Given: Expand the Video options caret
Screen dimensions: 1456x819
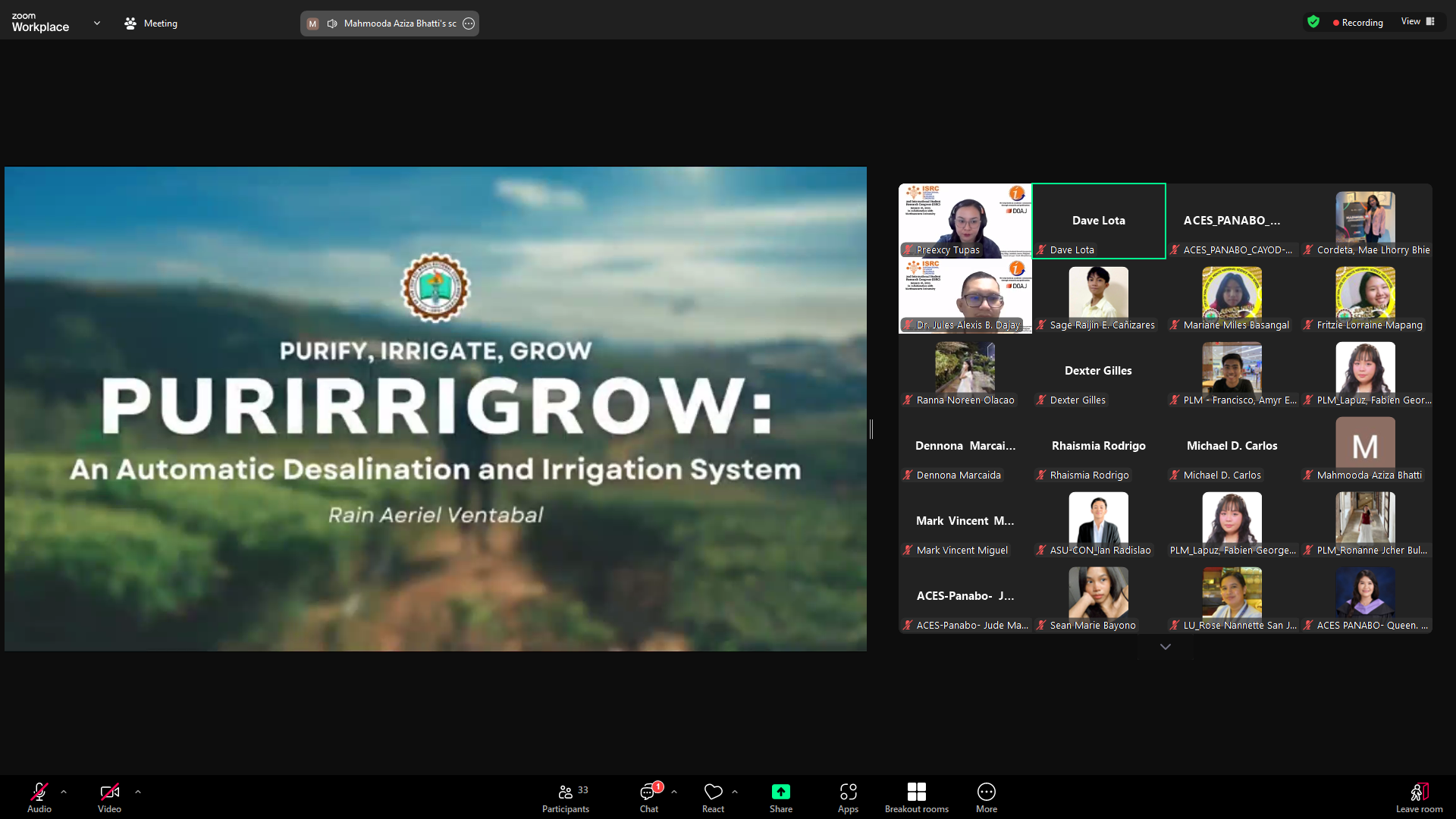Looking at the screenshot, I should click(138, 791).
